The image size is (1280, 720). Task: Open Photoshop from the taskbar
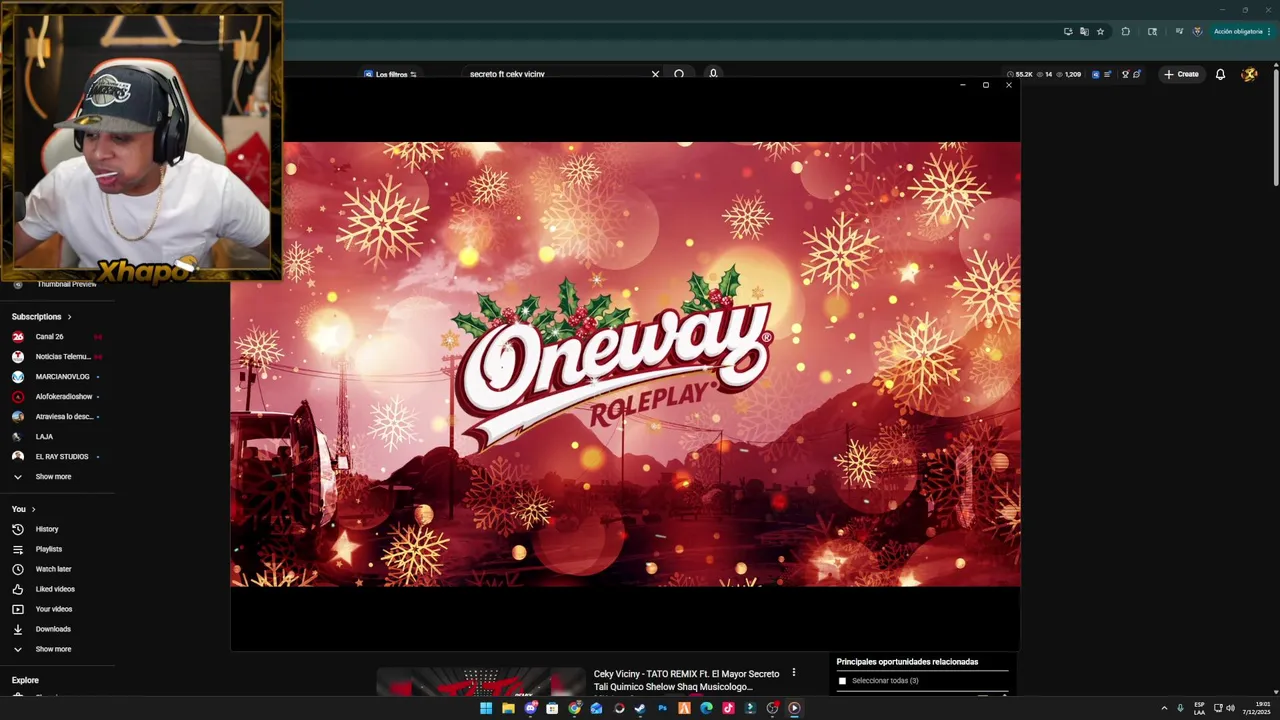(662, 708)
